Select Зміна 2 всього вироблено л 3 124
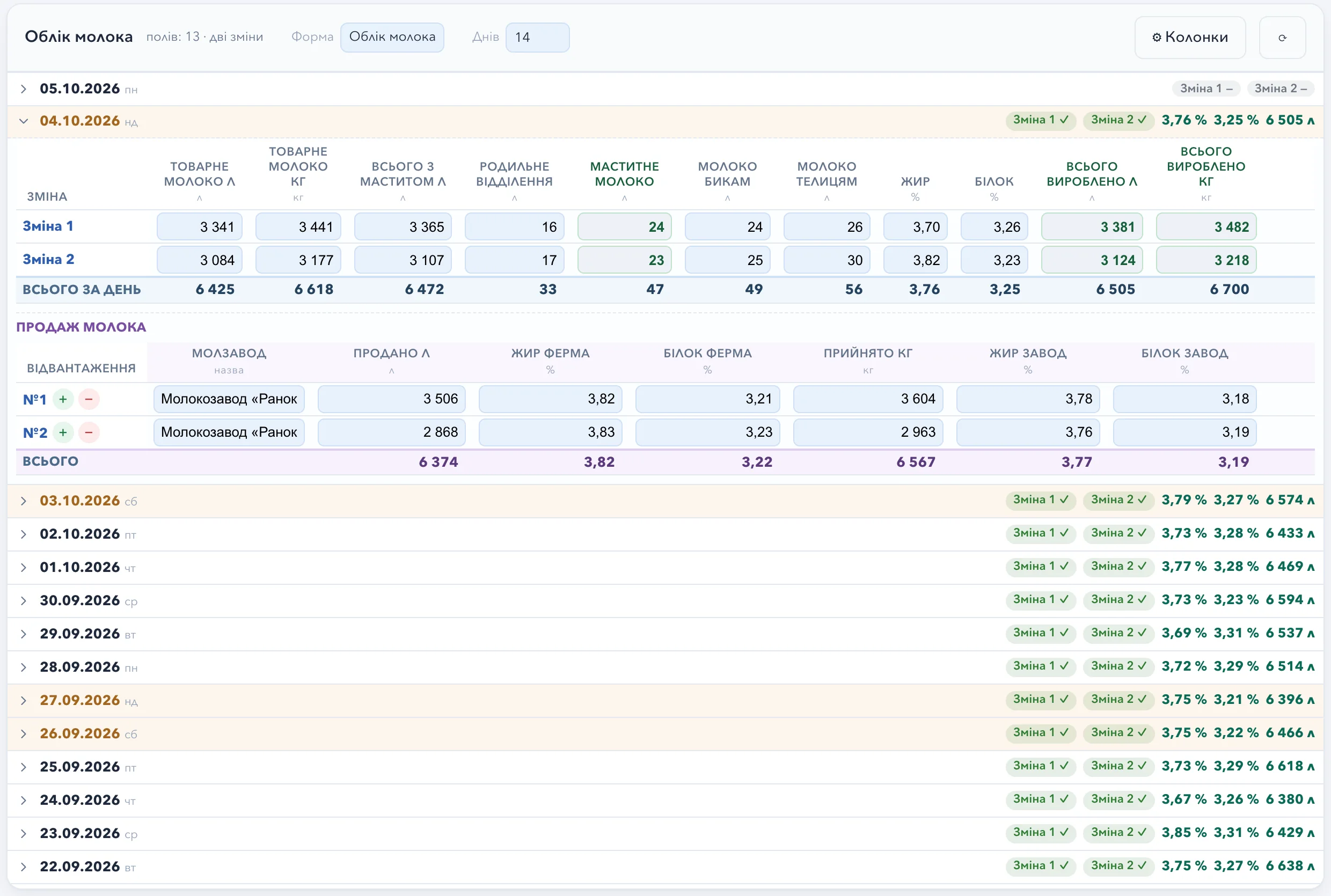Viewport: 1331px width, 896px height. (x=1092, y=260)
